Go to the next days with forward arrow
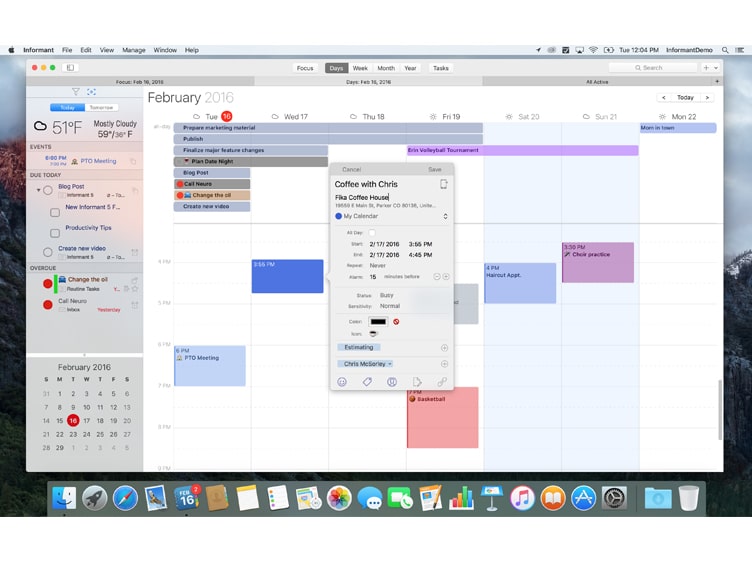The image size is (752, 562). [707, 97]
